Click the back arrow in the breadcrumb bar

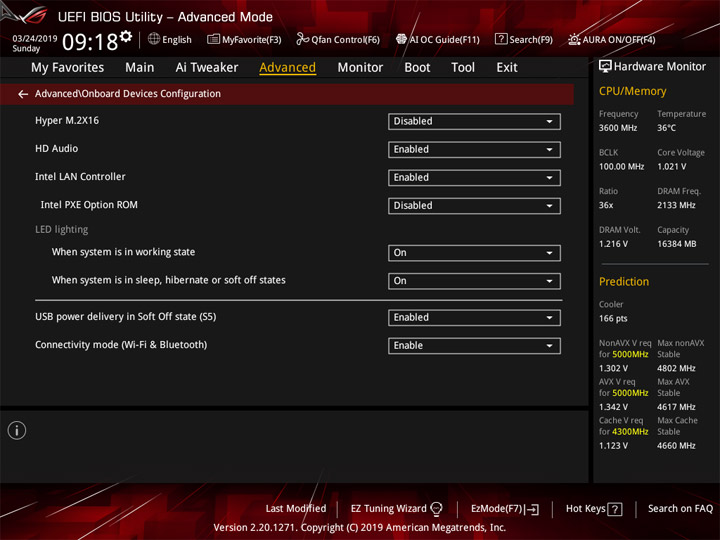pyautogui.click(x=23, y=94)
